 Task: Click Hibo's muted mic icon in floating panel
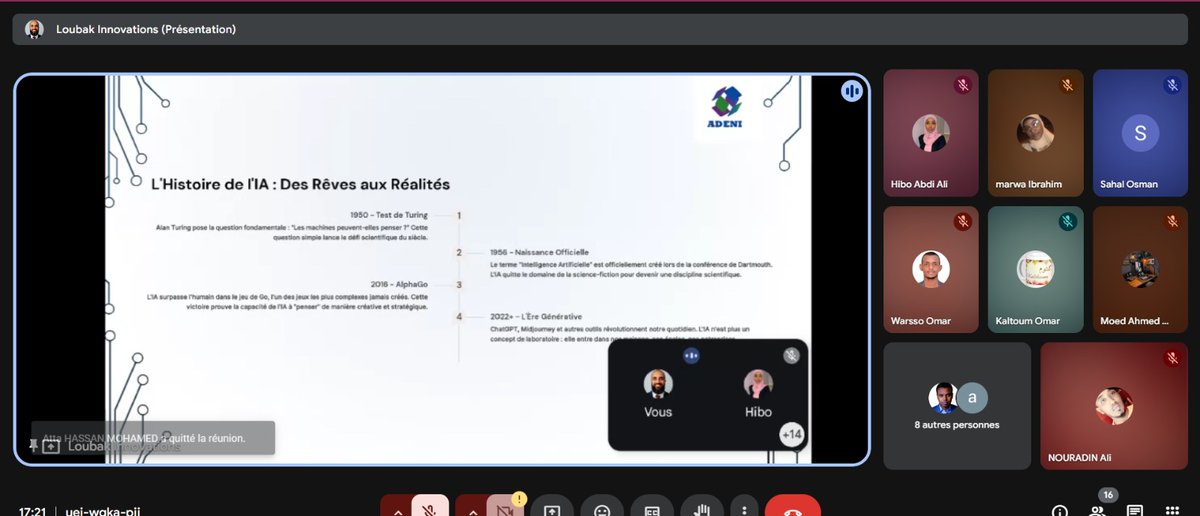[791, 355]
